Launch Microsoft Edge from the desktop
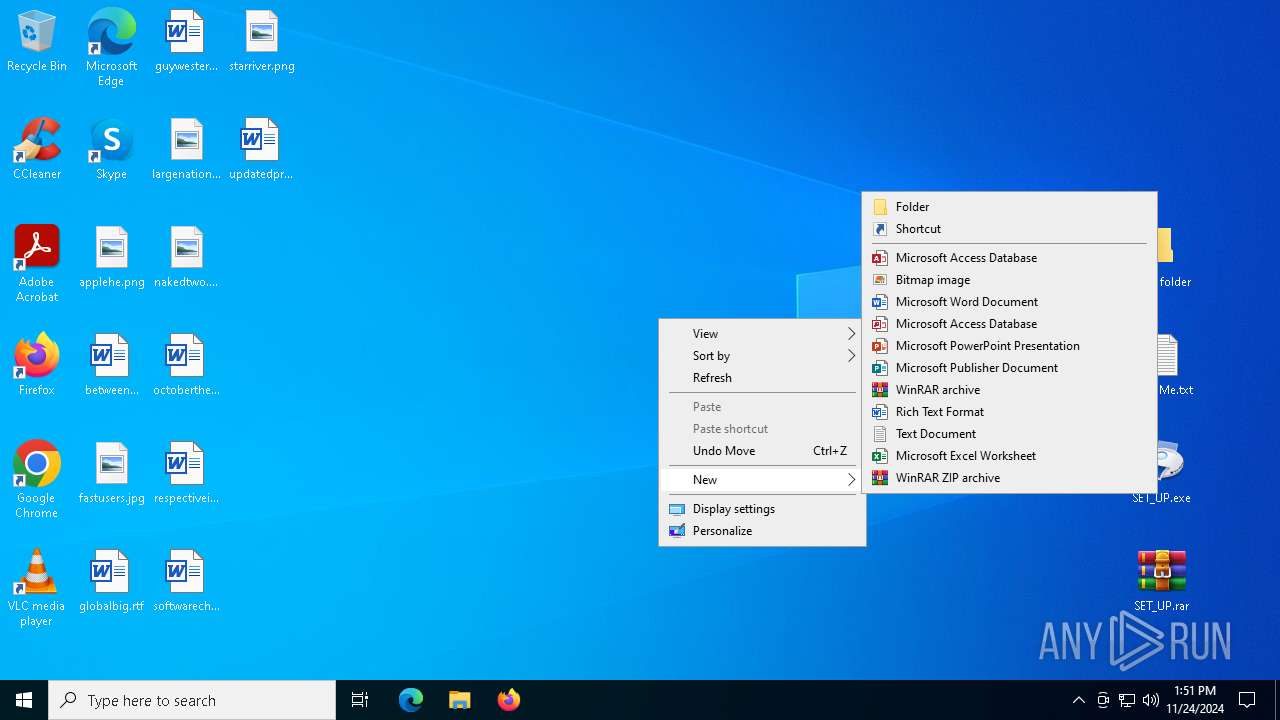Screen dimensions: 1280x720 point(111,47)
